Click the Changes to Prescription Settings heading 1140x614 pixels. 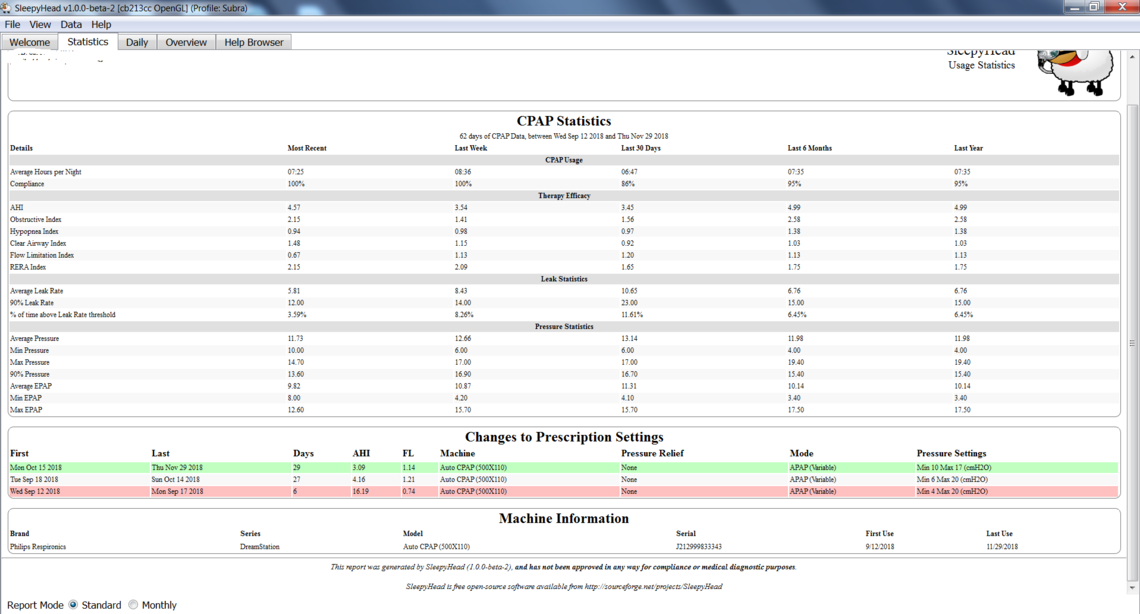[563, 437]
